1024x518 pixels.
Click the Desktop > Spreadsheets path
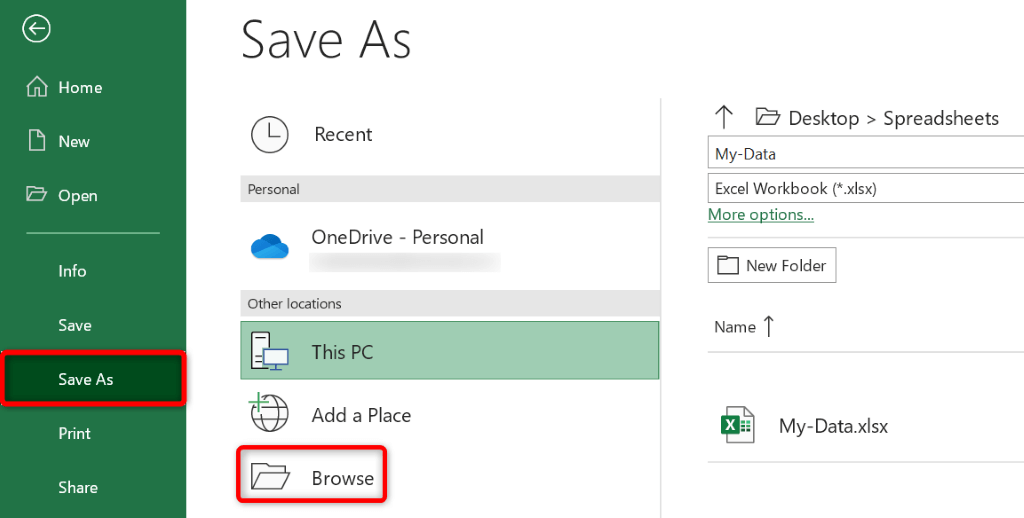click(x=893, y=118)
